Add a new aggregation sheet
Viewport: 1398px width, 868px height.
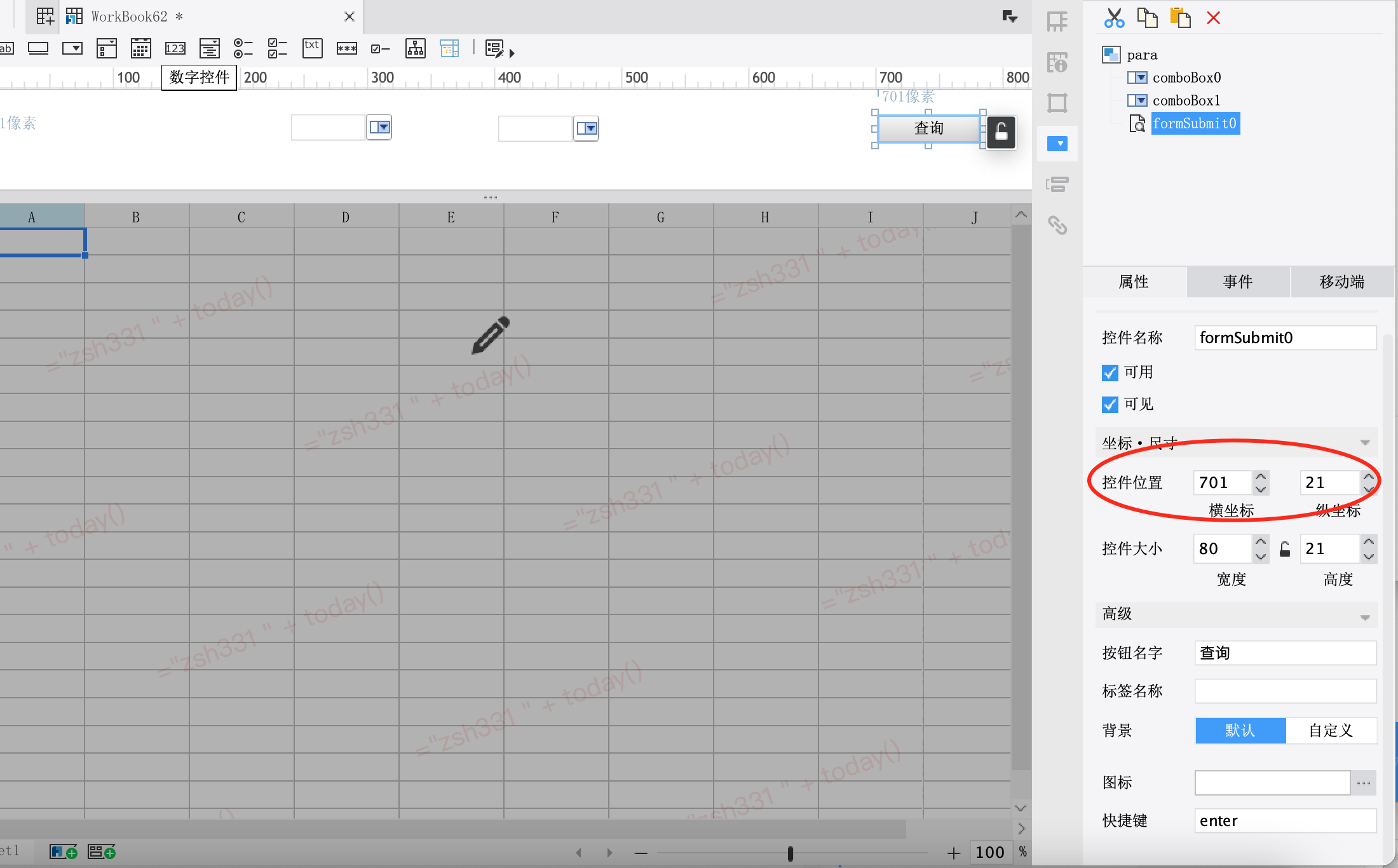(101, 851)
